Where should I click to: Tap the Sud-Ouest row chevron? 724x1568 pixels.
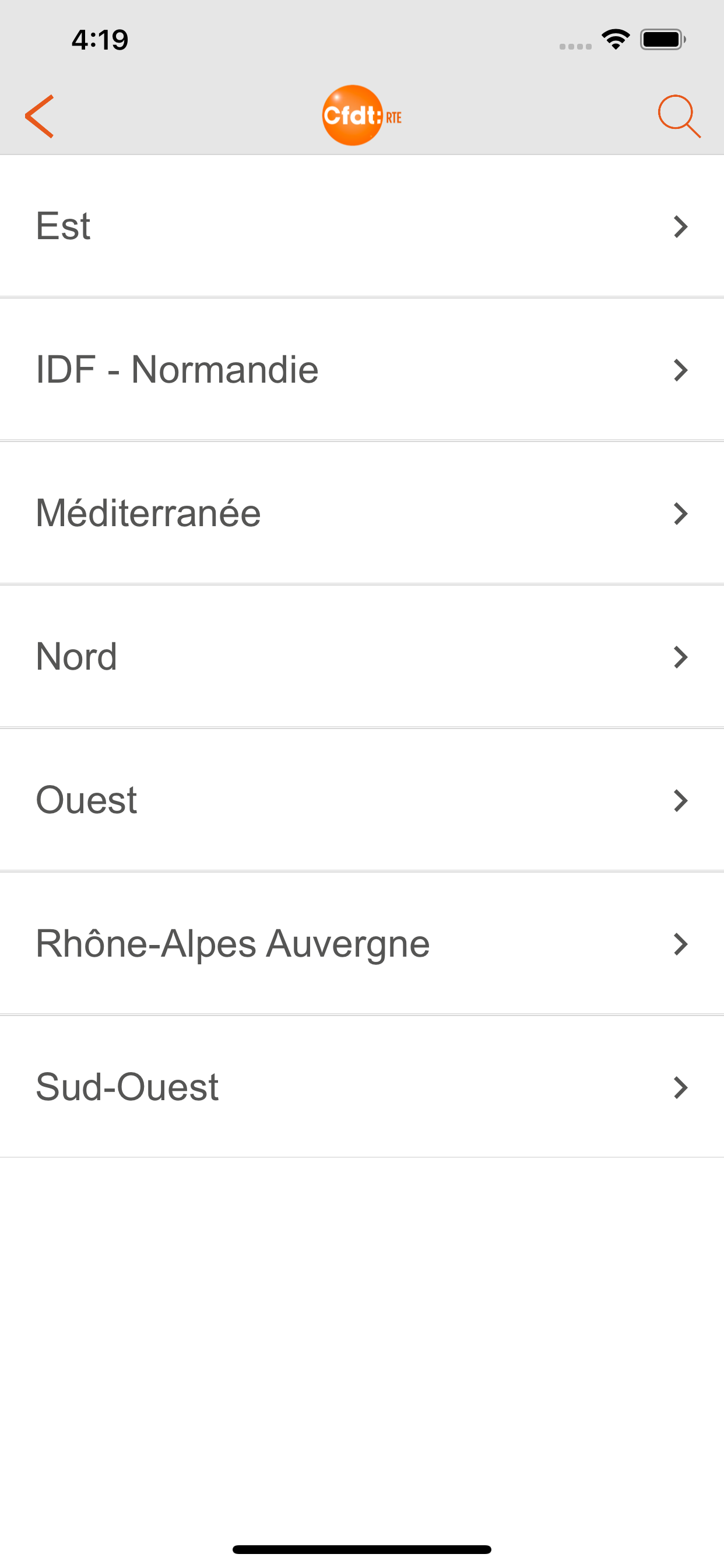click(680, 1088)
